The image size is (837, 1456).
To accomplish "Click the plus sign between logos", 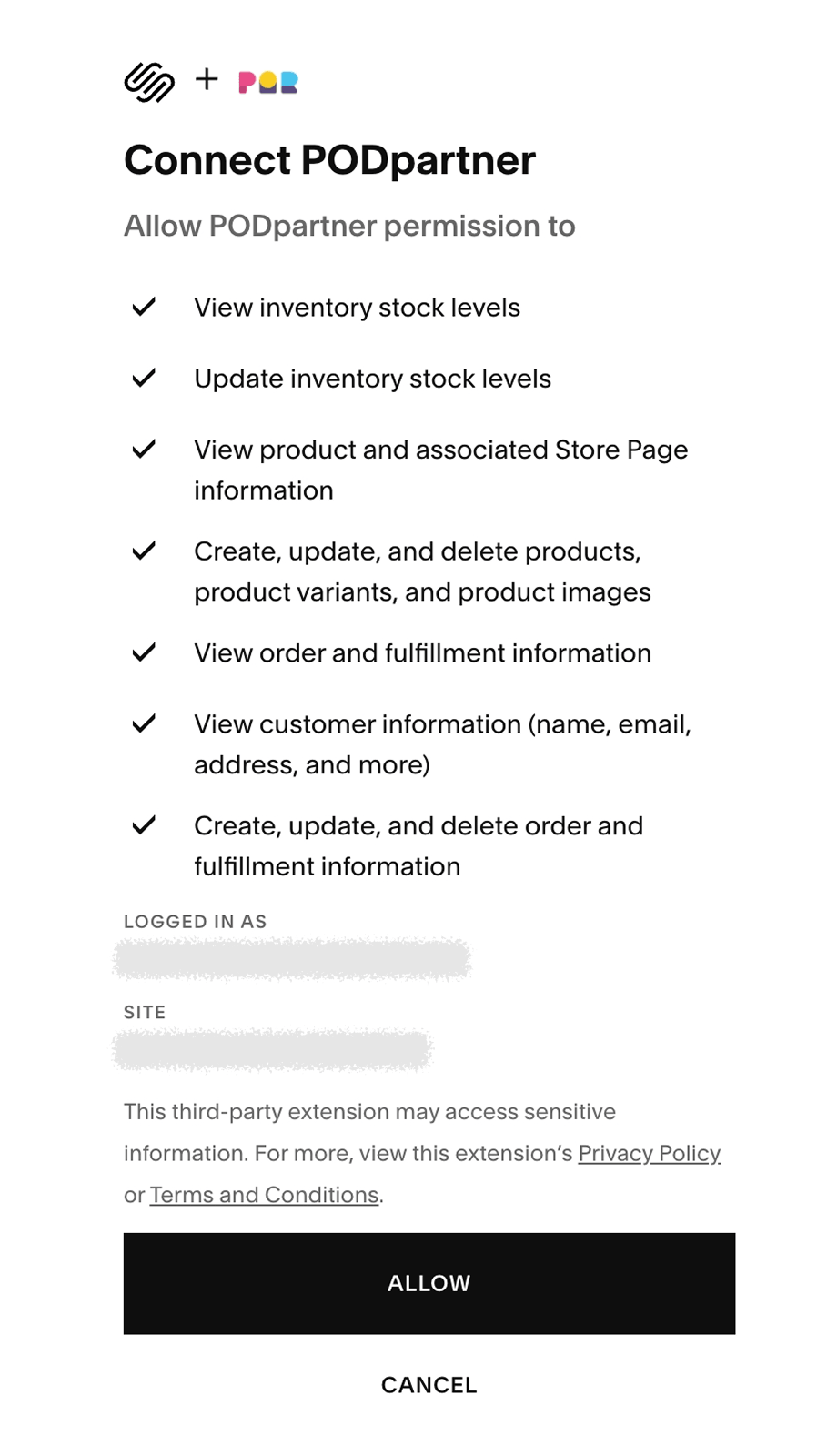I will click(x=207, y=80).
